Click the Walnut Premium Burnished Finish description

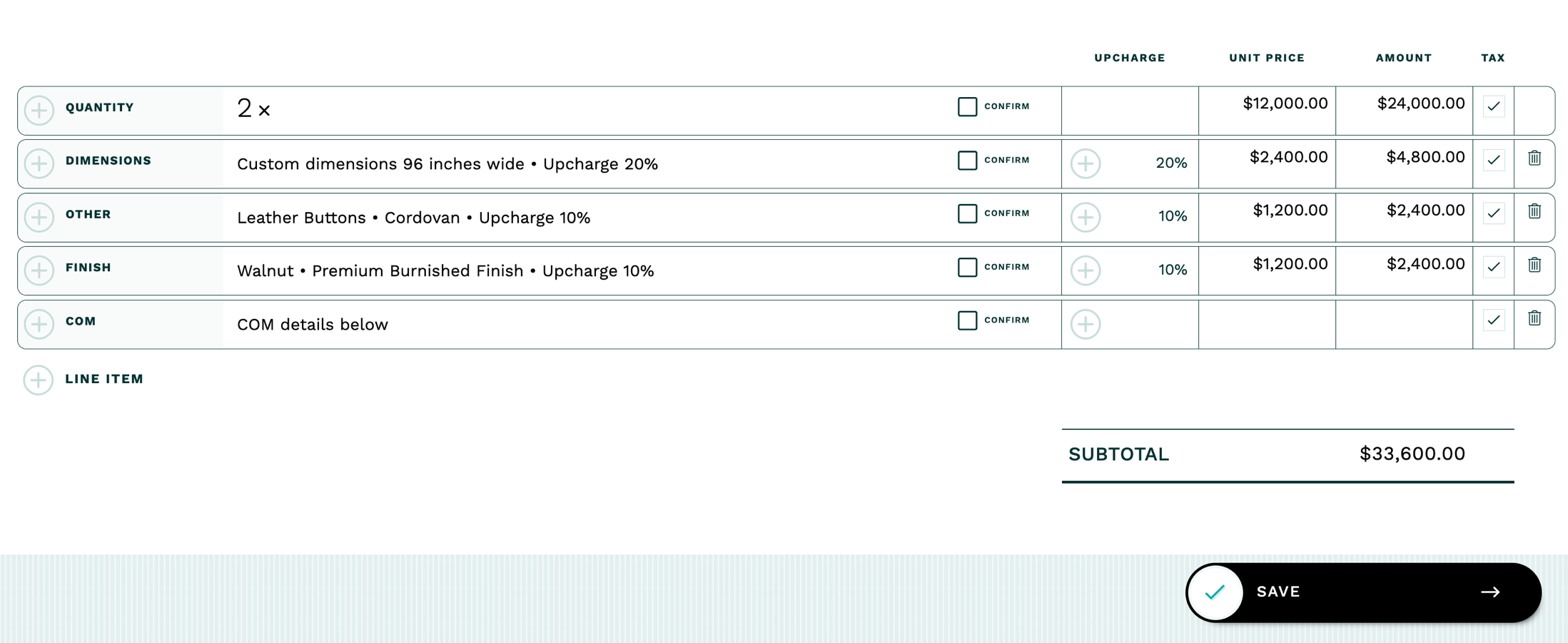click(x=445, y=271)
